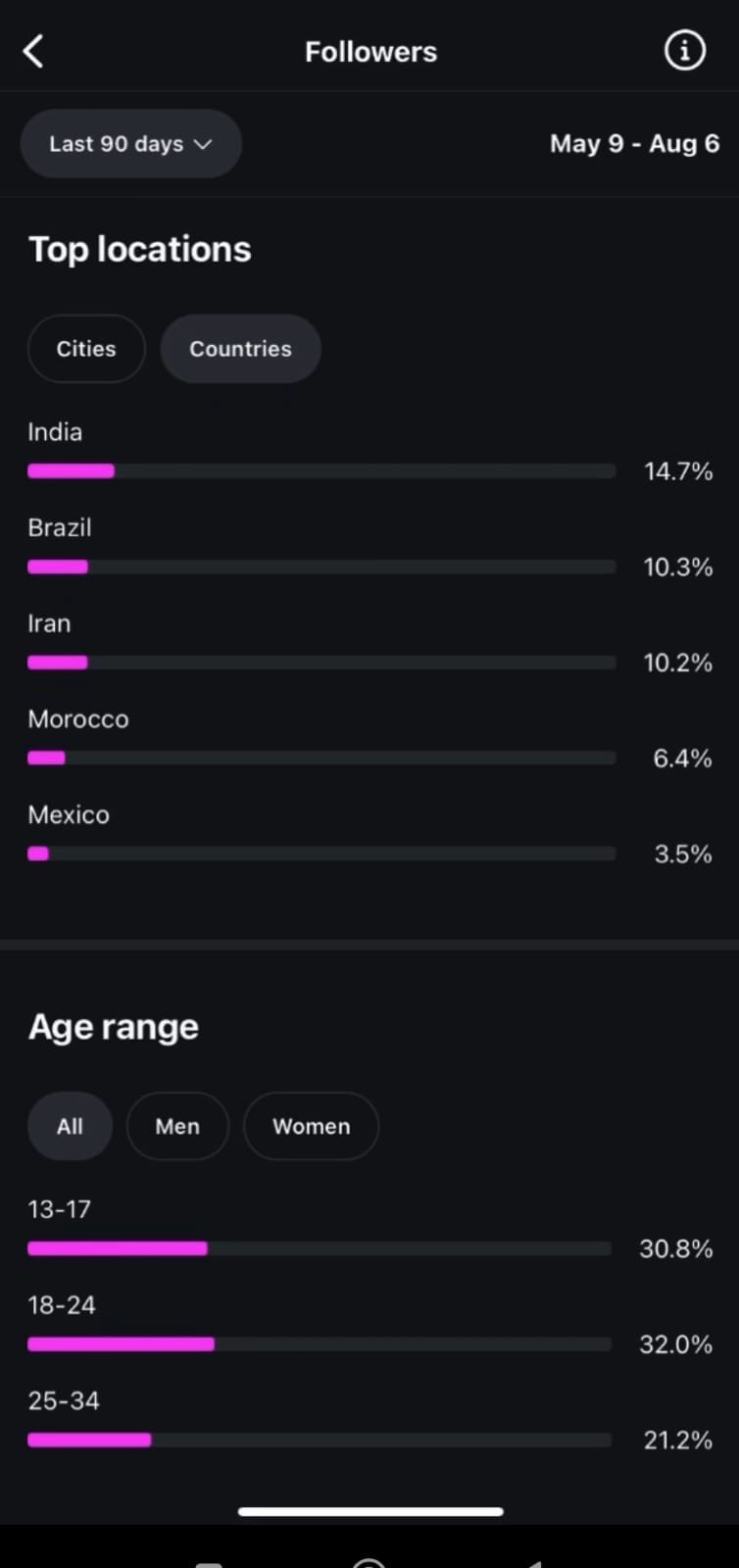Select the All age filter
The image size is (739, 1568).
[70, 1126]
